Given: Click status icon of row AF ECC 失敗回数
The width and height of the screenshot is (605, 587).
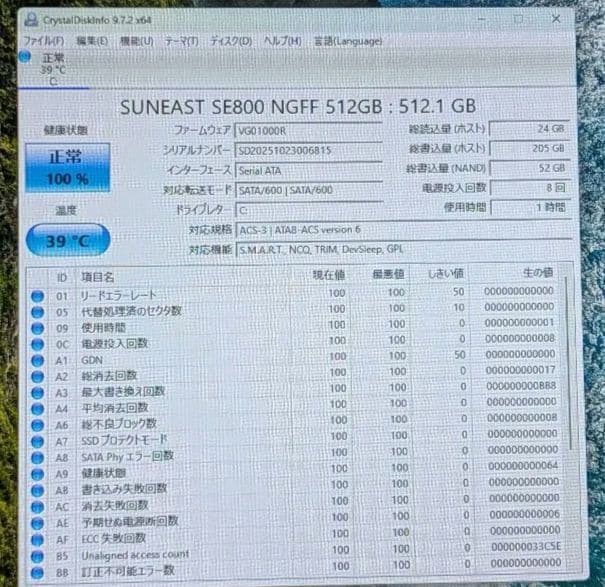Looking at the screenshot, I should 37,540.
